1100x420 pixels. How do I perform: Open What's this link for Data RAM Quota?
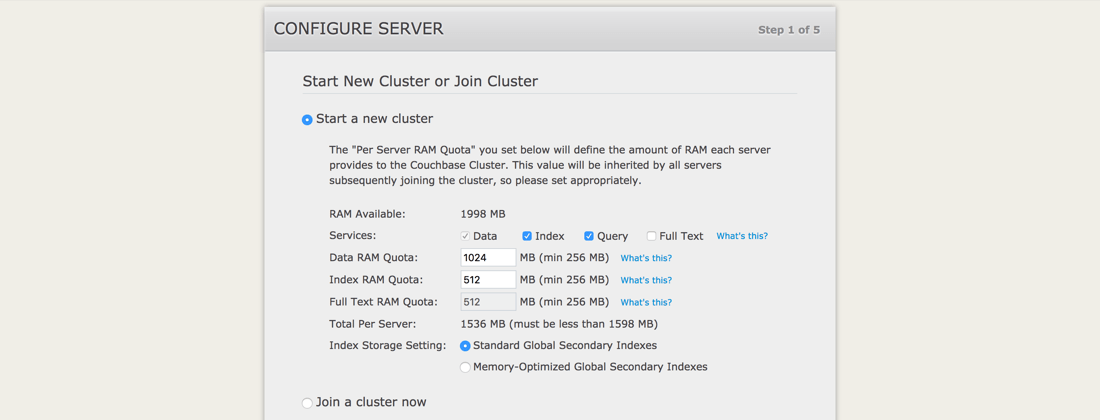(646, 258)
